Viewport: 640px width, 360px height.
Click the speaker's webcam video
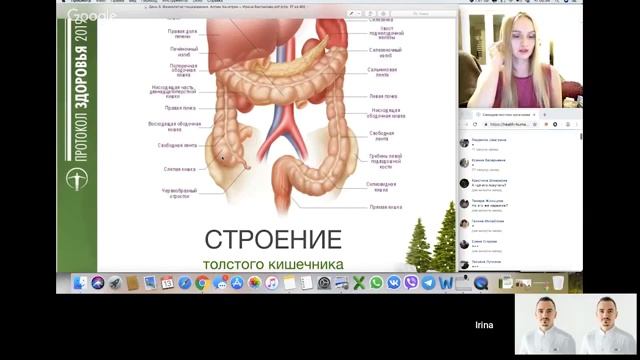pos(520,57)
